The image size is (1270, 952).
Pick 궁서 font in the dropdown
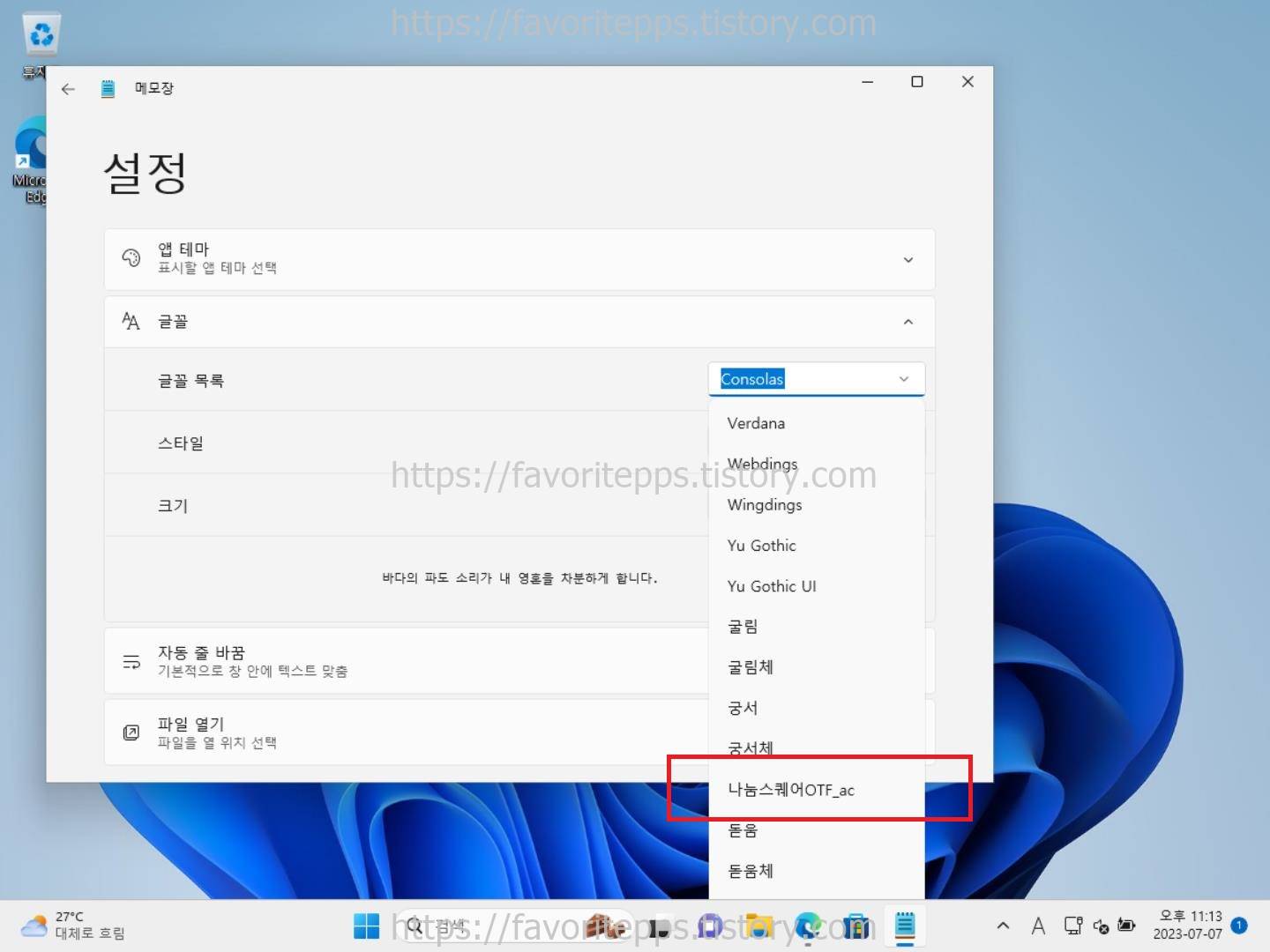click(817, 708)
